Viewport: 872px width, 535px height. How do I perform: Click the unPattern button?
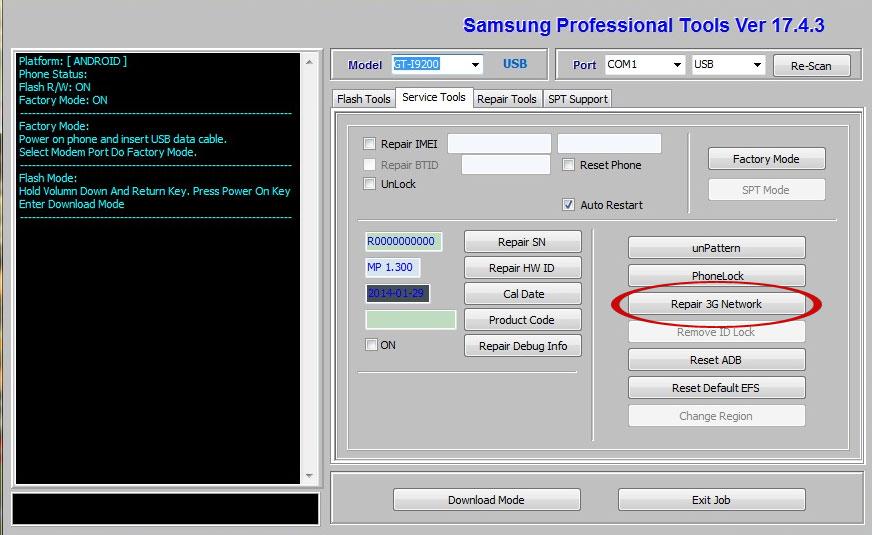716,248
